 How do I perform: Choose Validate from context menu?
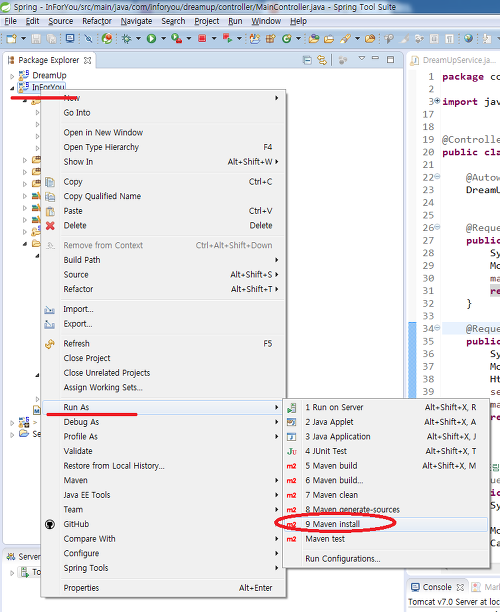163,451
